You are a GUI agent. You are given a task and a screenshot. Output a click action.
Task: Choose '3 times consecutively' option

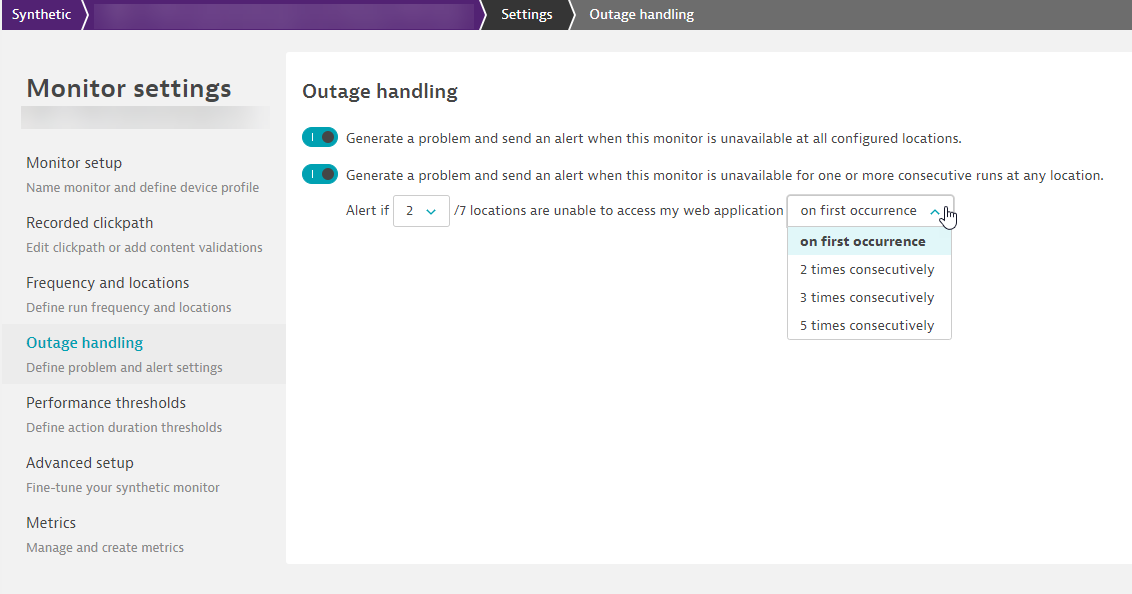[x=868, y=297]
